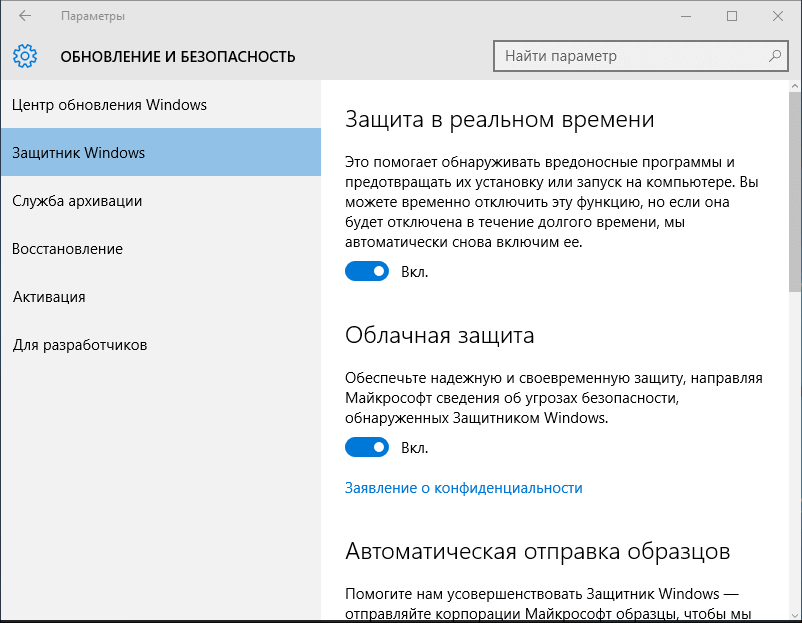Click the scrollbar down arrow

pos(795,616)
